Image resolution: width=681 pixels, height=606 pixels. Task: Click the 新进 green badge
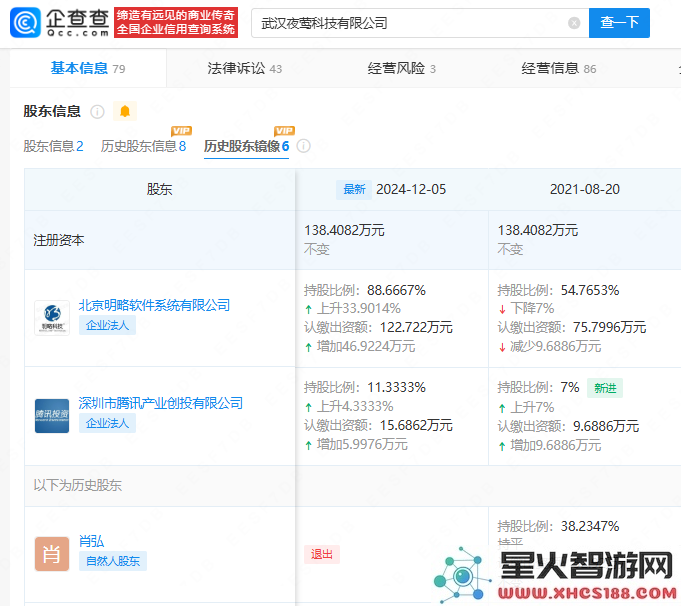pos(605,388)
